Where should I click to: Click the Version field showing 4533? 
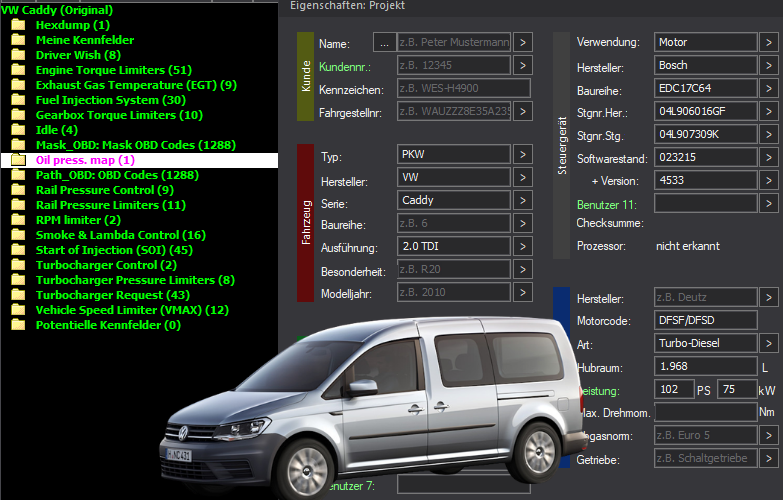tap(706, 180)
